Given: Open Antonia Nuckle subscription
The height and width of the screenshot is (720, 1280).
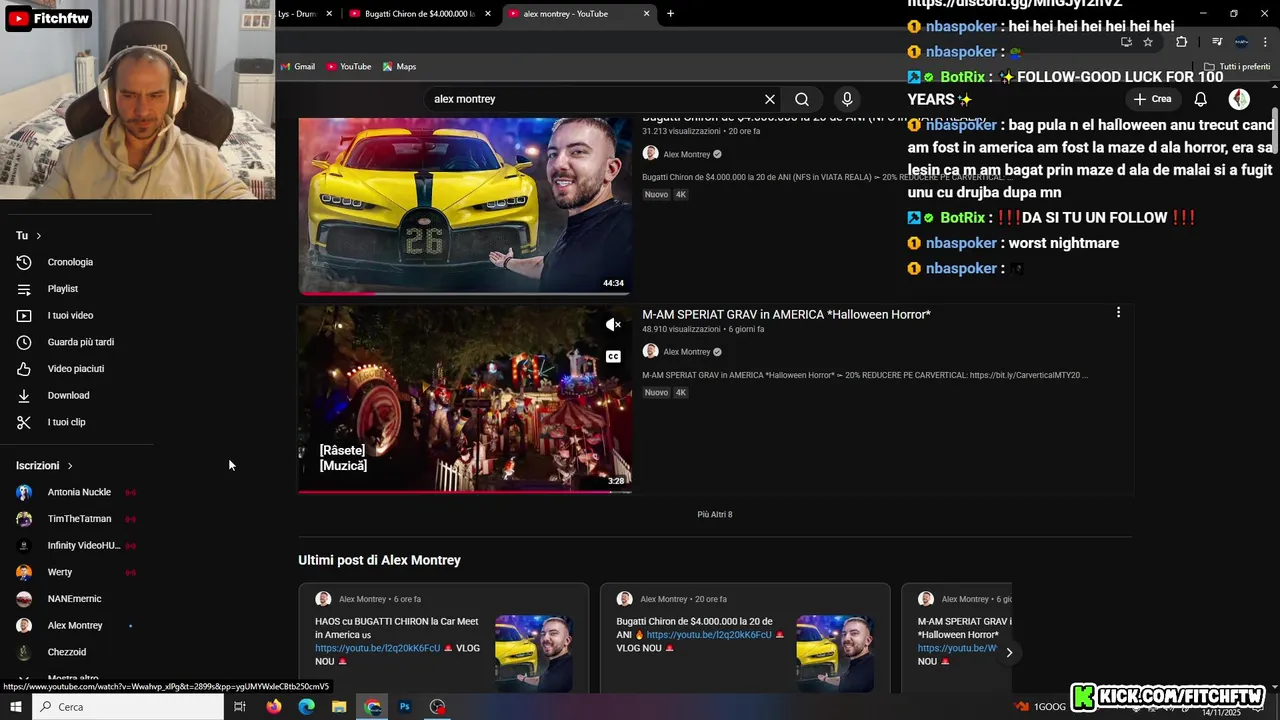Looking at the screenshot, I should click(78, 492).
